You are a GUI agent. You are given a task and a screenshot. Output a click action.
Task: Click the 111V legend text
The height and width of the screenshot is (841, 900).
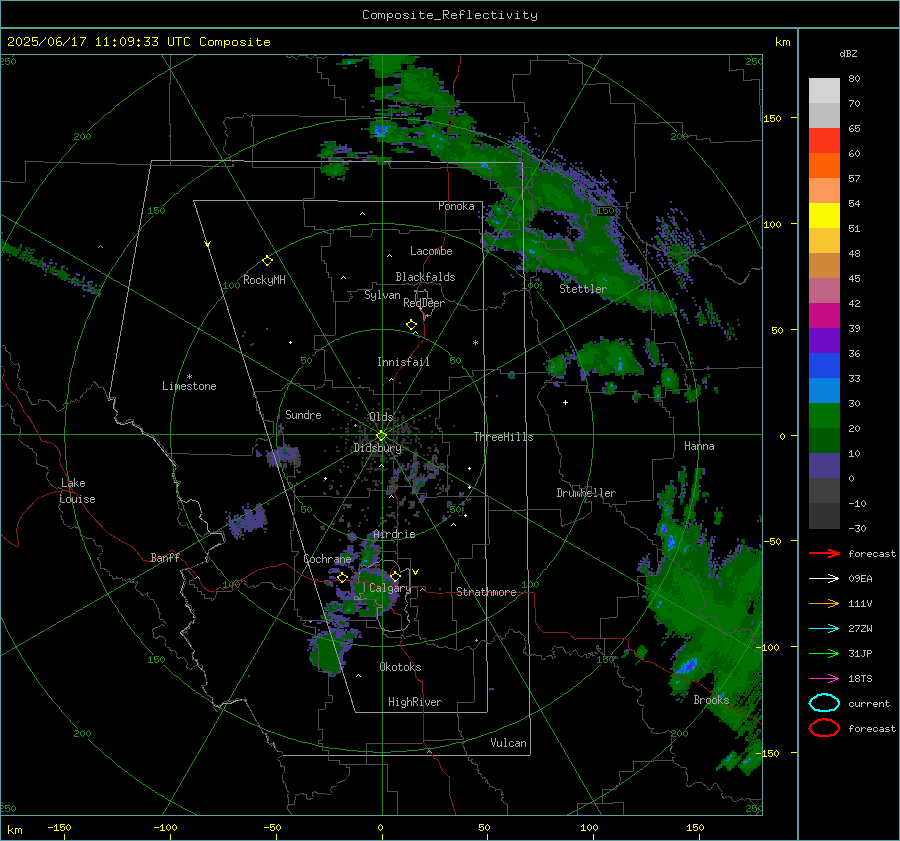coord(860,603)
